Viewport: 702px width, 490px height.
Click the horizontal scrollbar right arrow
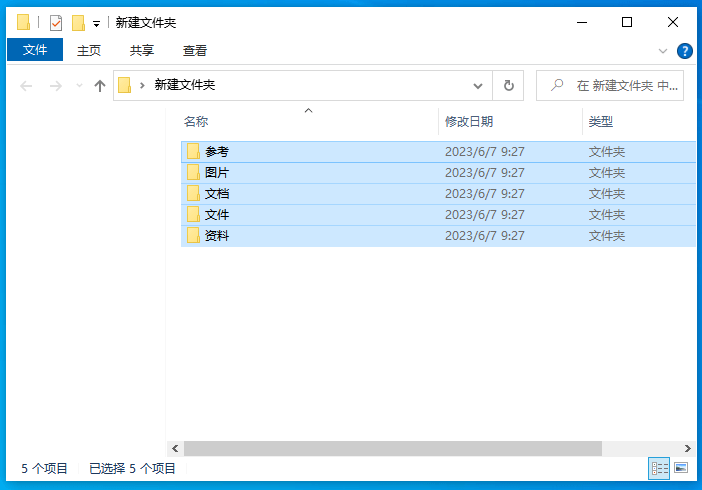tap(688, 448)
